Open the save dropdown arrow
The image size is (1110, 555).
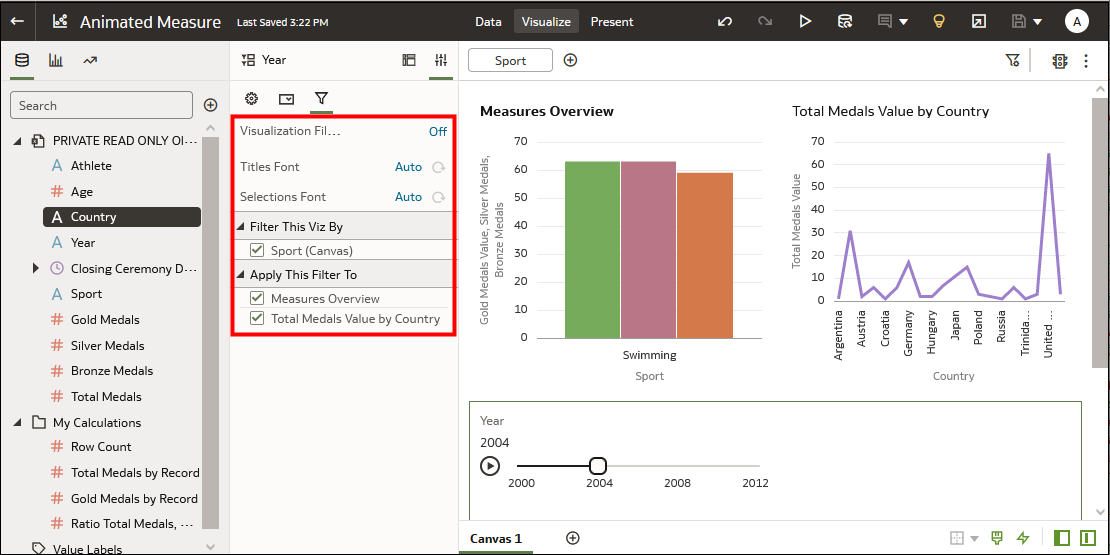(1038, 22)
